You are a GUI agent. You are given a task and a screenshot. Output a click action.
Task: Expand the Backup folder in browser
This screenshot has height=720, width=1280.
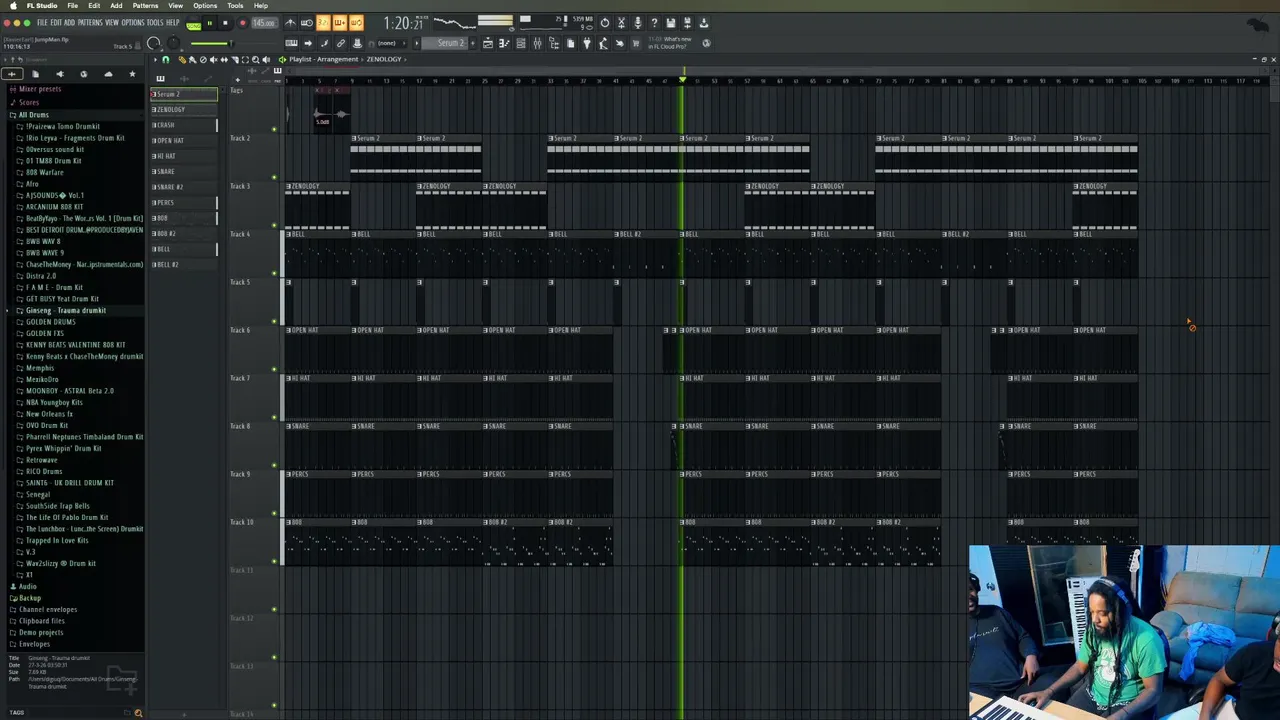(29, 598)
